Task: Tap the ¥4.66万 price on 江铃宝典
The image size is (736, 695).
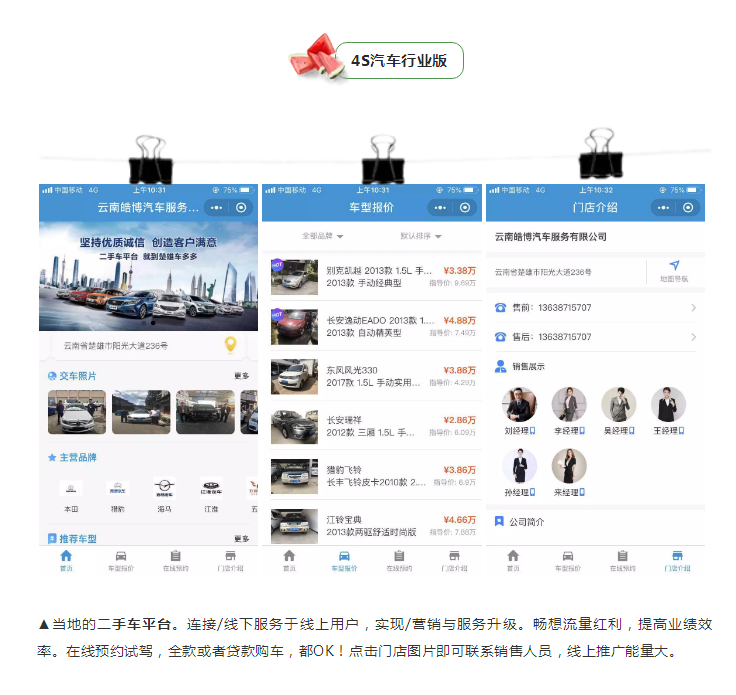Action: pyautogui.click(x=460, y=520)
